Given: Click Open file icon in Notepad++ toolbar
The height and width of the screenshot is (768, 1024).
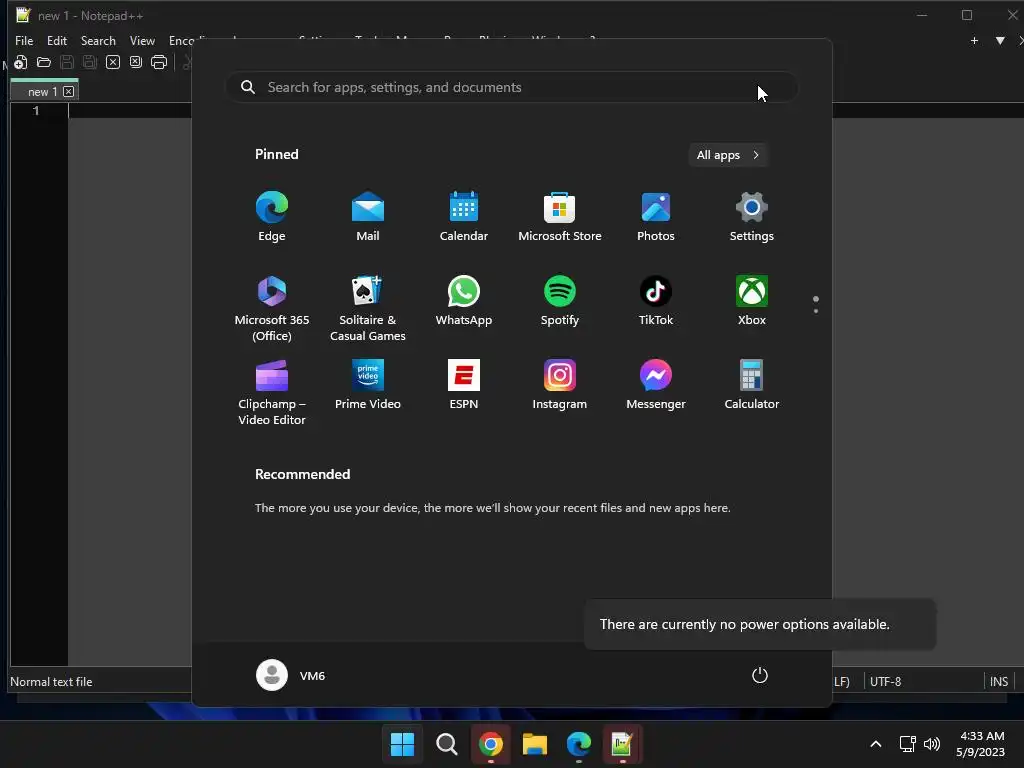Looking at the screenshot, I should [44, 63].
